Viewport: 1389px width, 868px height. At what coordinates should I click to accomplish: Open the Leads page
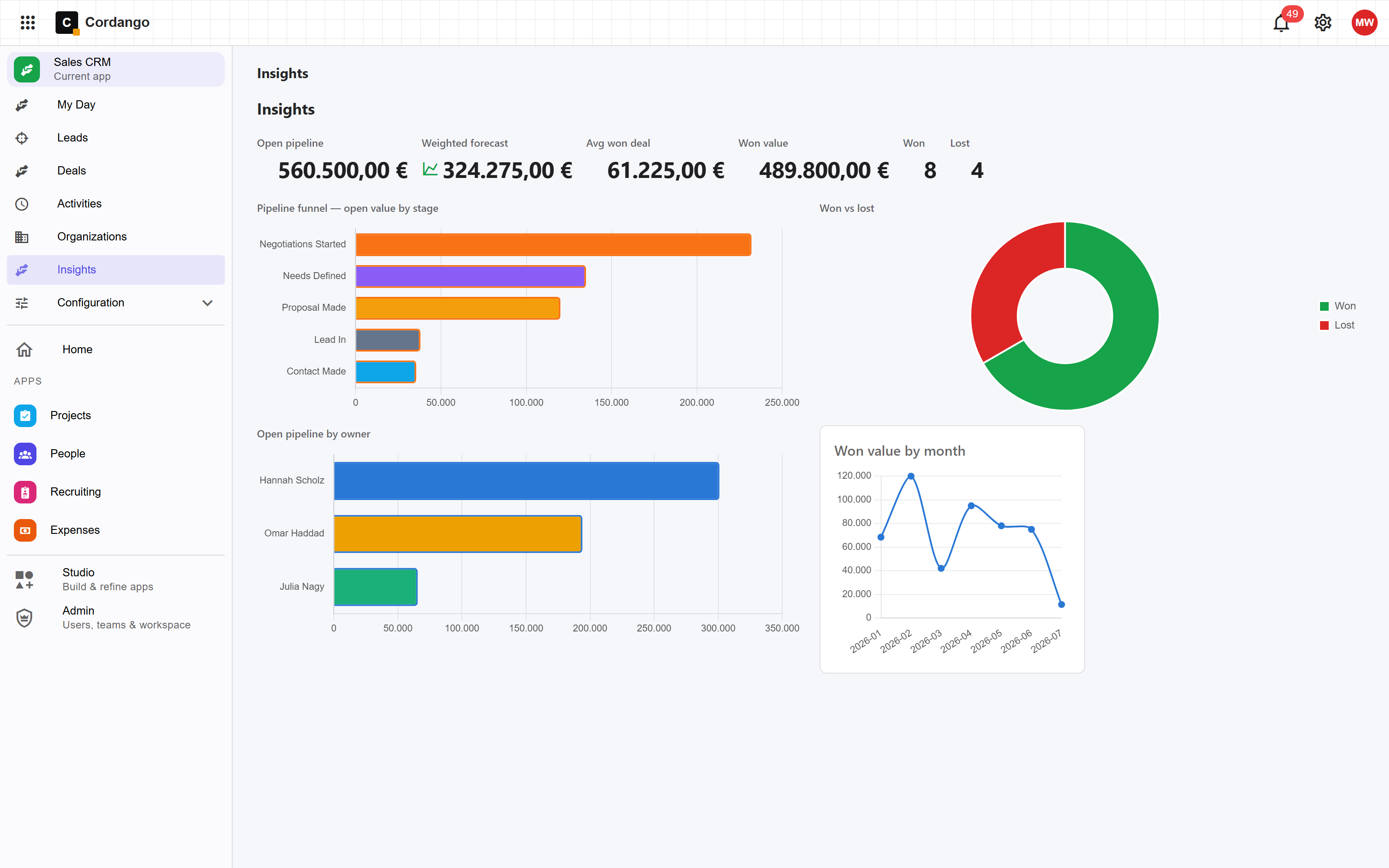click(x=115, y=138)
